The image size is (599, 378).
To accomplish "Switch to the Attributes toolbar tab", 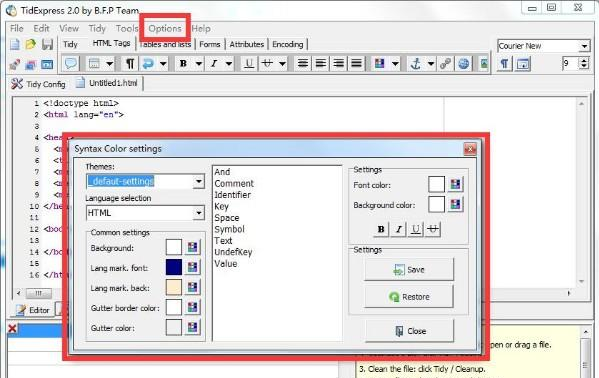I will coord(247,44).
